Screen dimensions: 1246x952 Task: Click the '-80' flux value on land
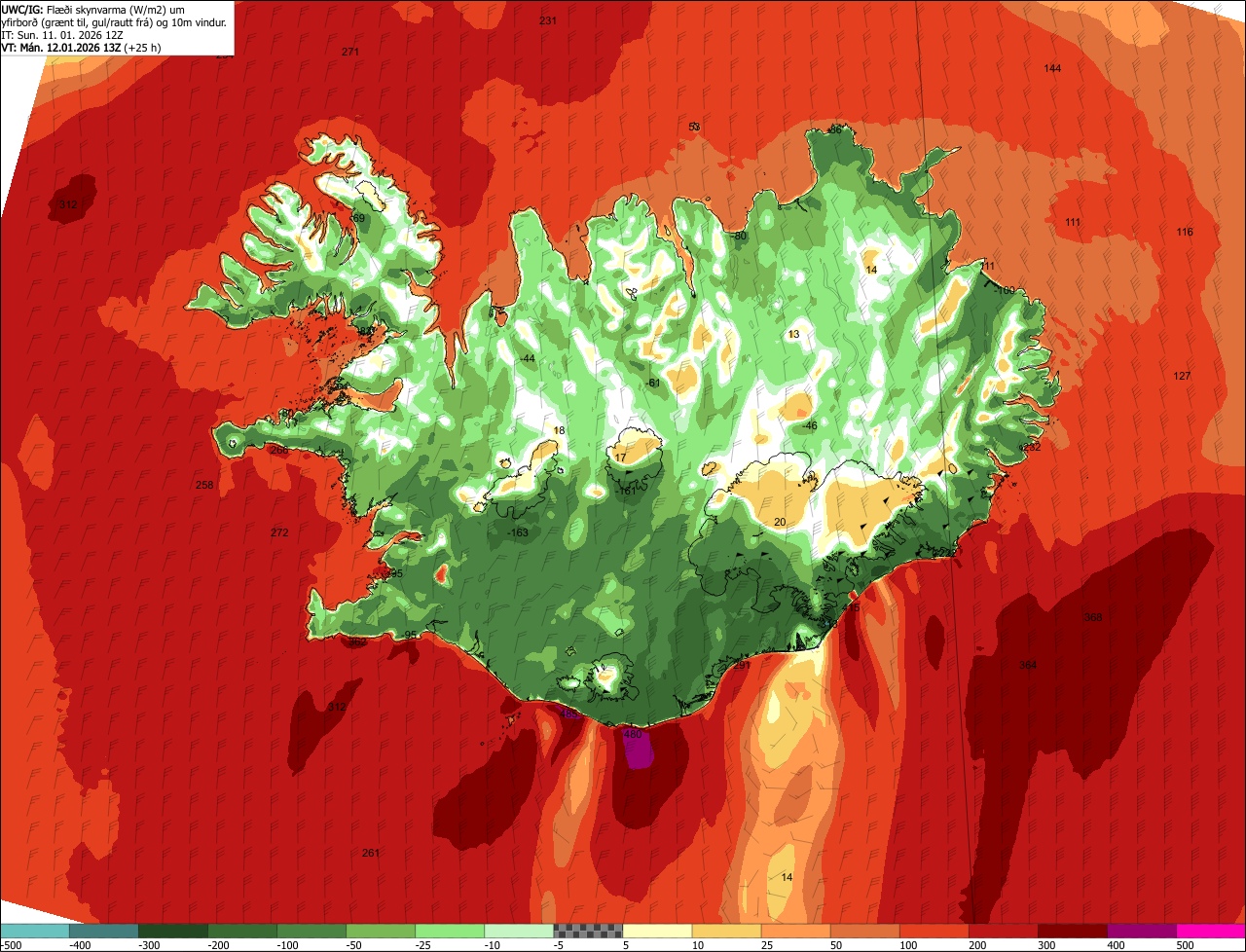[739, 236]
